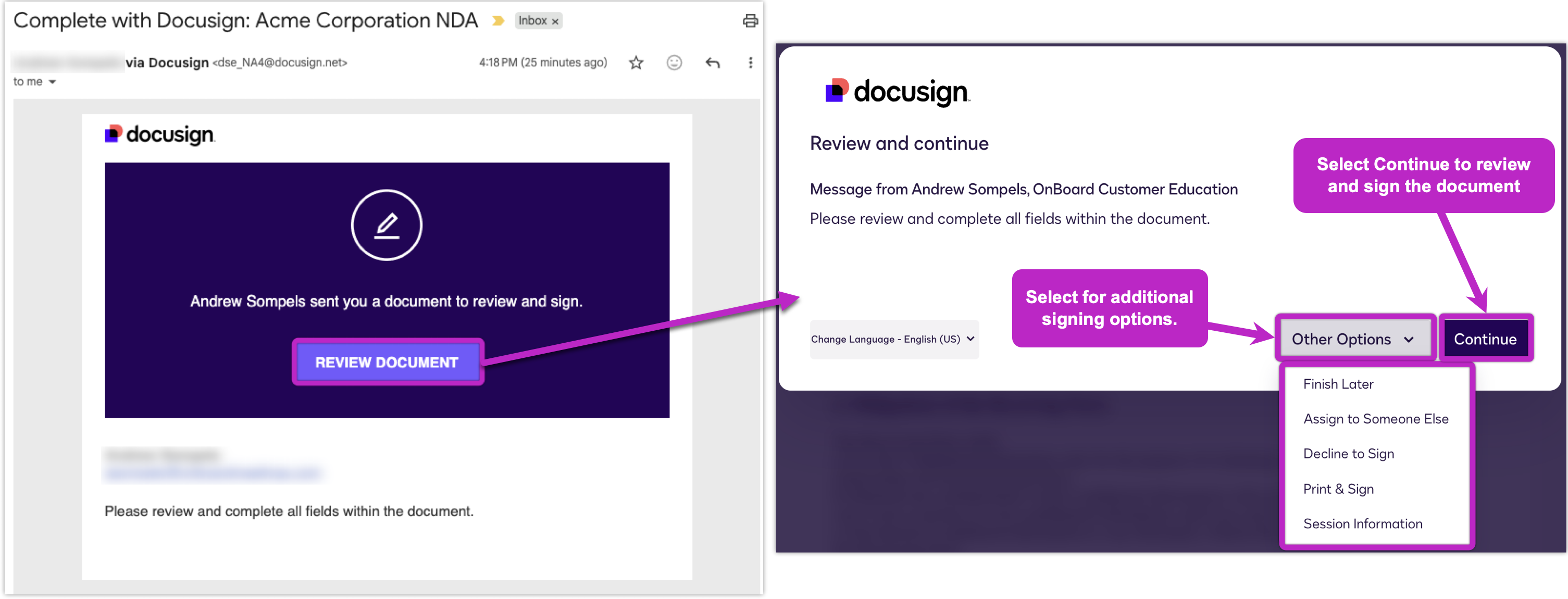Image resolution: width=1568 pixels, height=599 pixels.
Task: Click the print email icon
Action: (750, 21)
